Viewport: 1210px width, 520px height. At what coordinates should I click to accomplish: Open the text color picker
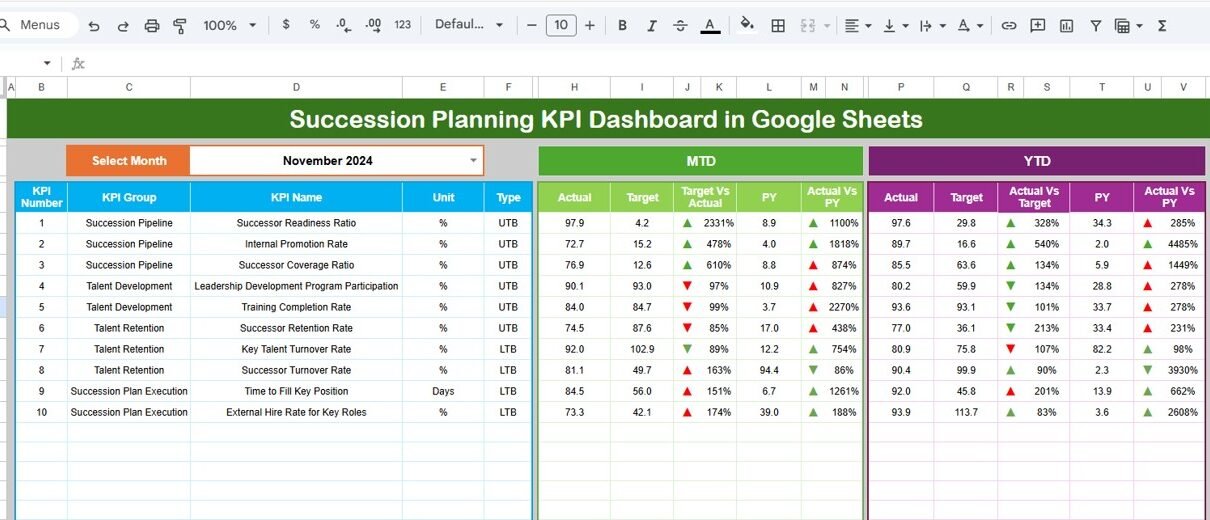[710, 25]
